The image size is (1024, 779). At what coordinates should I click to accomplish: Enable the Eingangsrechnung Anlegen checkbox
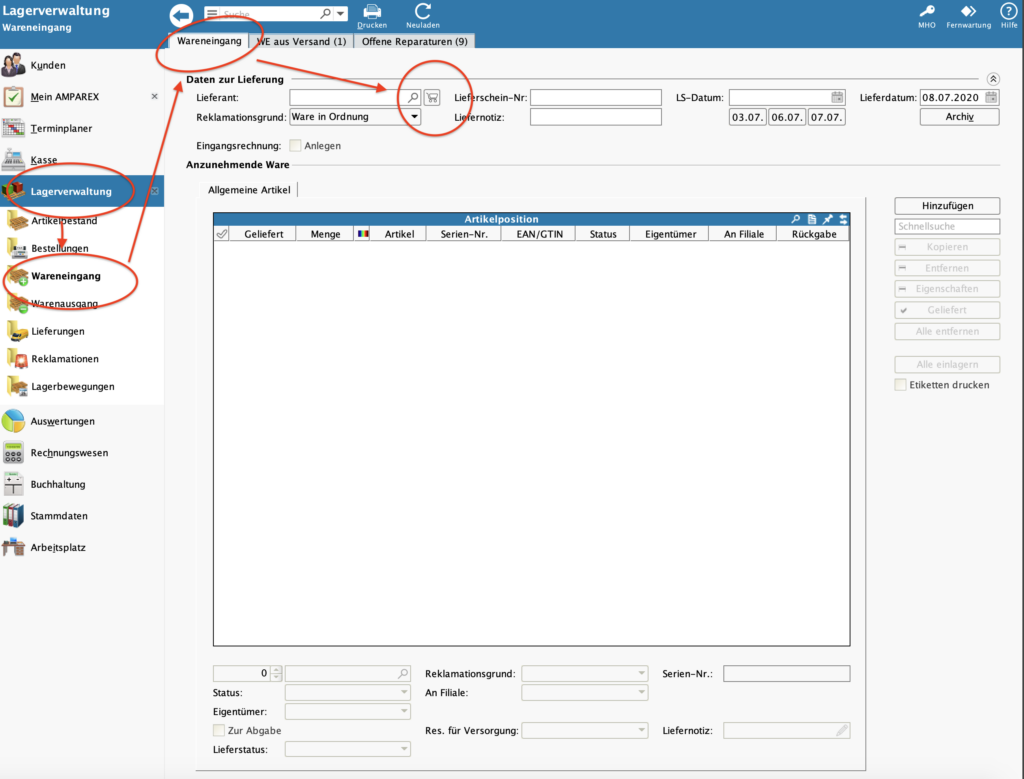pos(295,146)
